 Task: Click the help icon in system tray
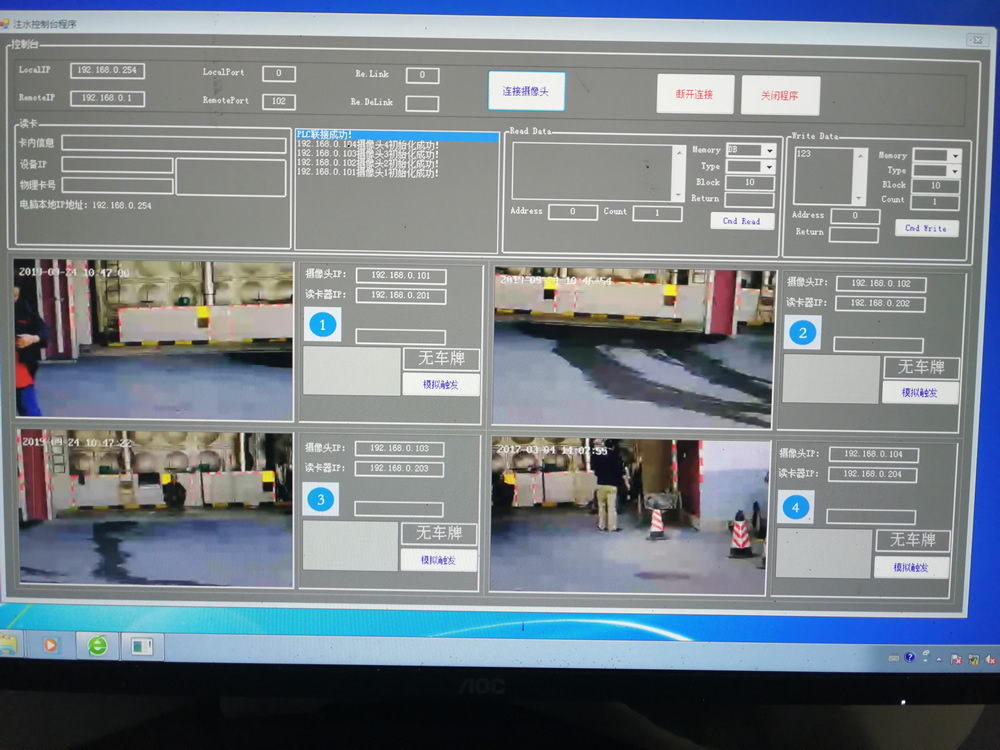click(x=909, y=657)
